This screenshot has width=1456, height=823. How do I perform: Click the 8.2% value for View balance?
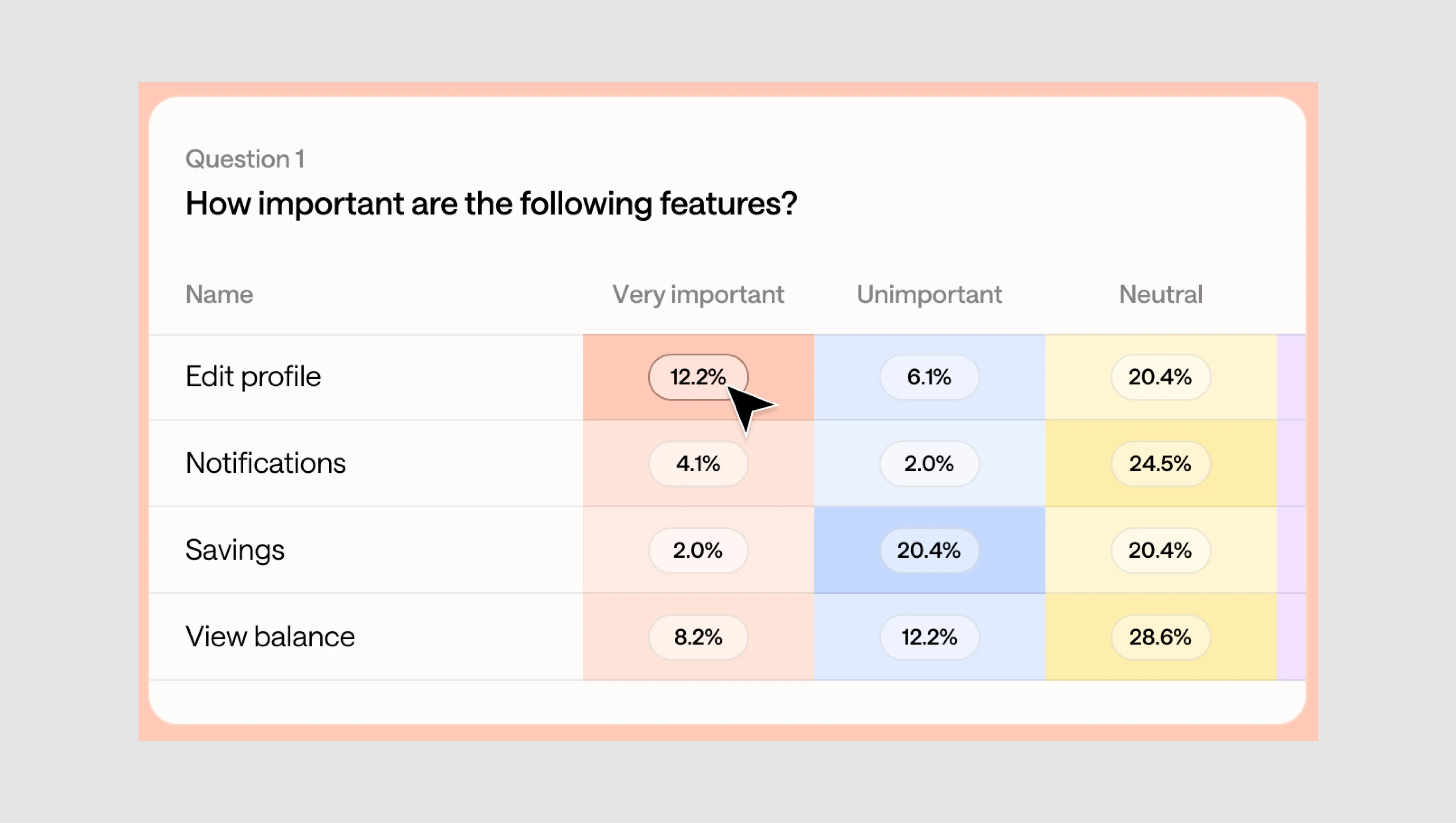(x=698, y=637)
